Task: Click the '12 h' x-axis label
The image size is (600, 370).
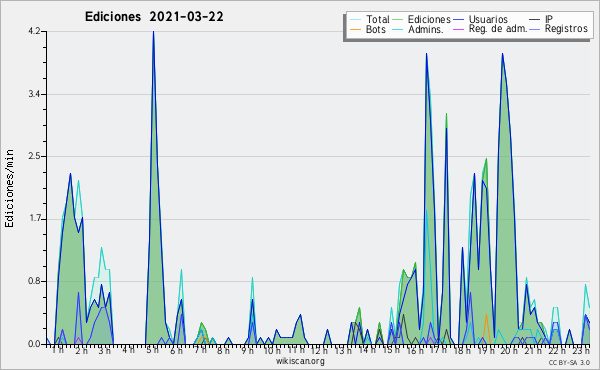Action: coord(319,350)
